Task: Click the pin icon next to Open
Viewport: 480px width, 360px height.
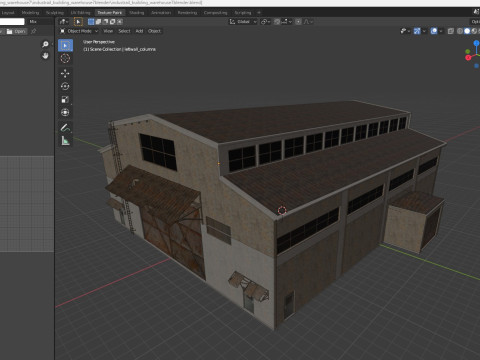Action: click(x=34, y=31)
